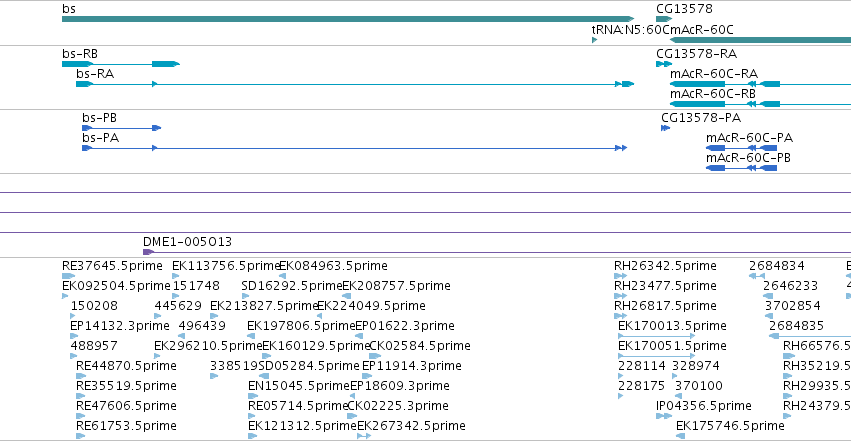
Task: Select mAcR-60C-PB protein label
Action: [x=748, y=158]
